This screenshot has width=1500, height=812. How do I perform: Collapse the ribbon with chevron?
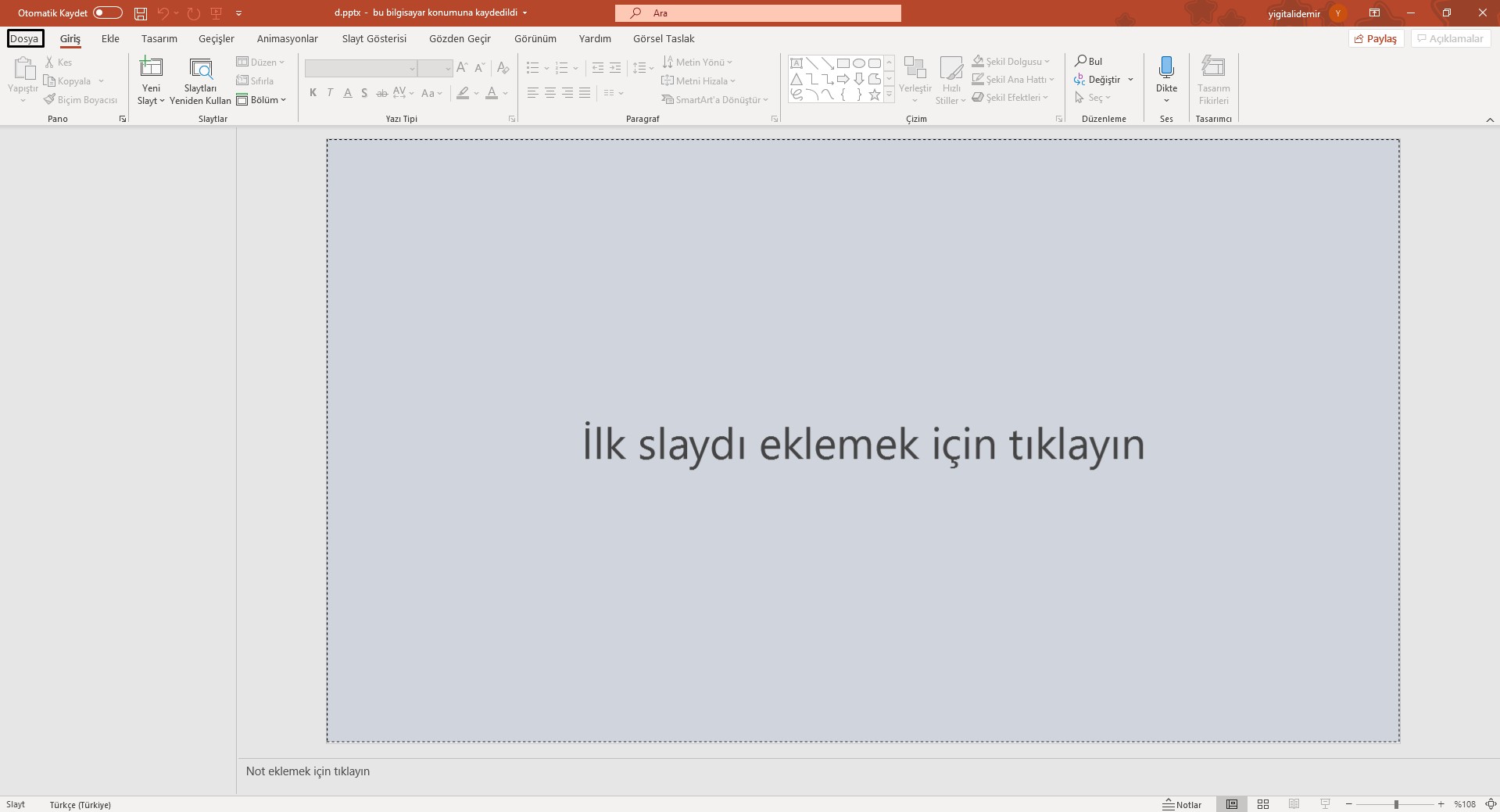click(1489, 120)
